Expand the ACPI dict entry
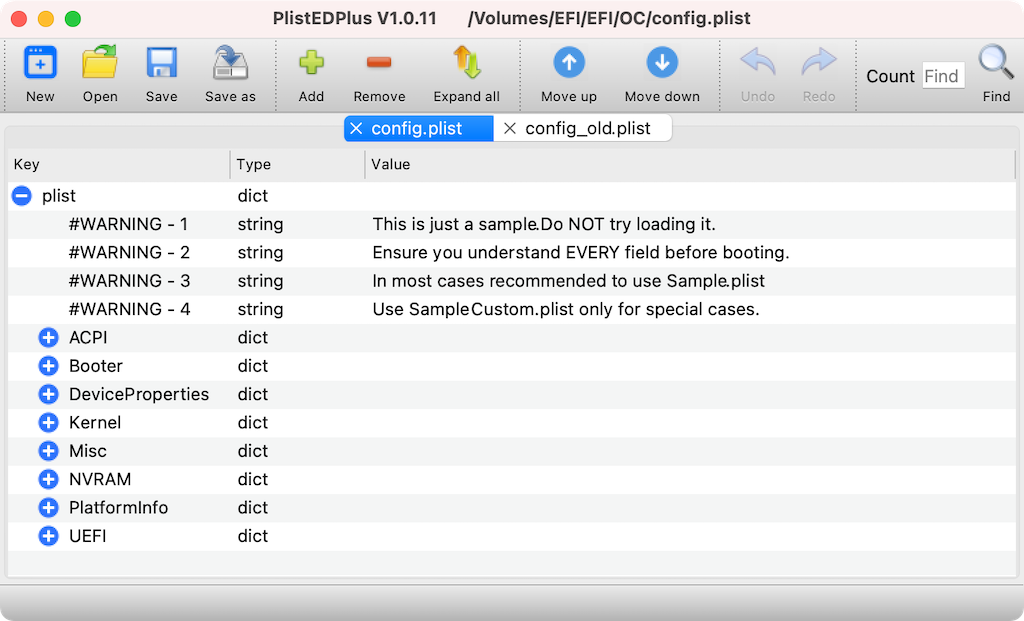 coord(48,338)
